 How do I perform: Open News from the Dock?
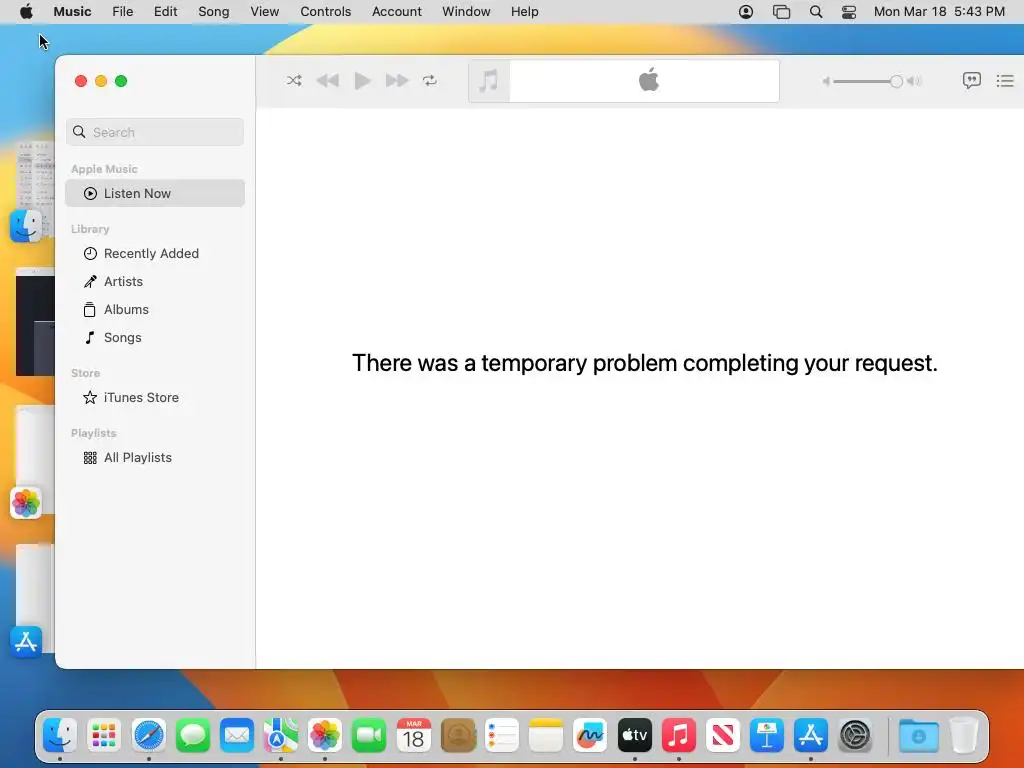click(723, 735)
